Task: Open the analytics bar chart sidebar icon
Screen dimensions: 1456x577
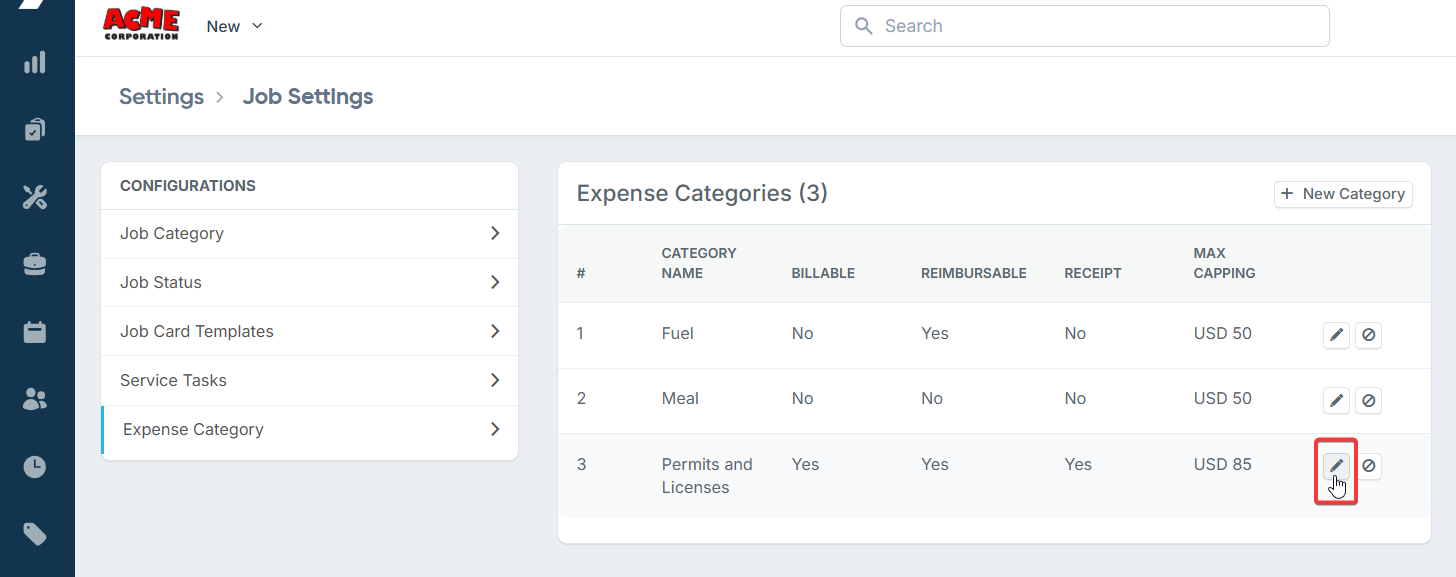Action: [x=35, y=63]
